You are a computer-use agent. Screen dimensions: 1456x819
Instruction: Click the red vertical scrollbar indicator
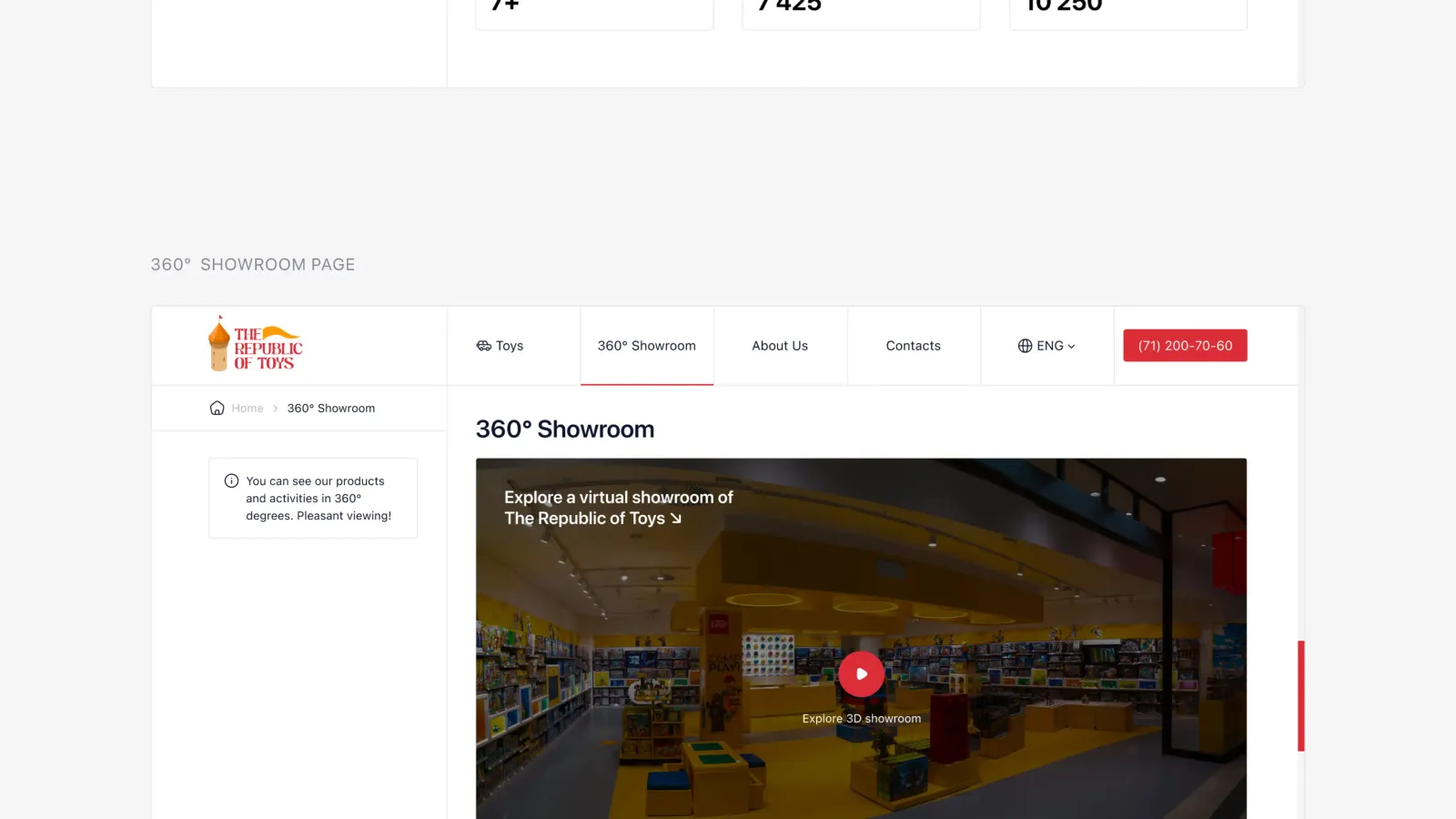[1301, 696]
